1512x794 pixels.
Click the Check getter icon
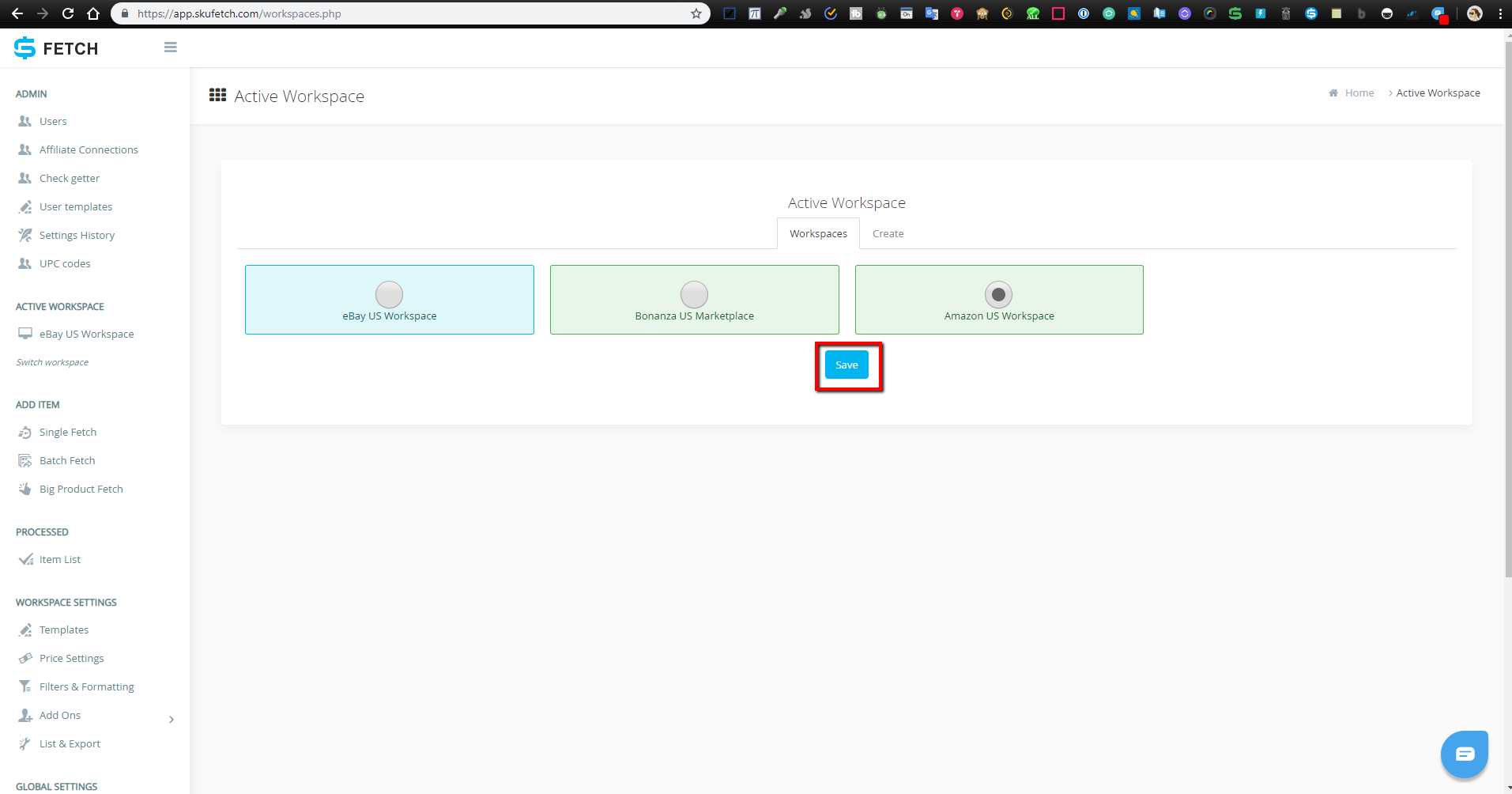click(25, 178)
